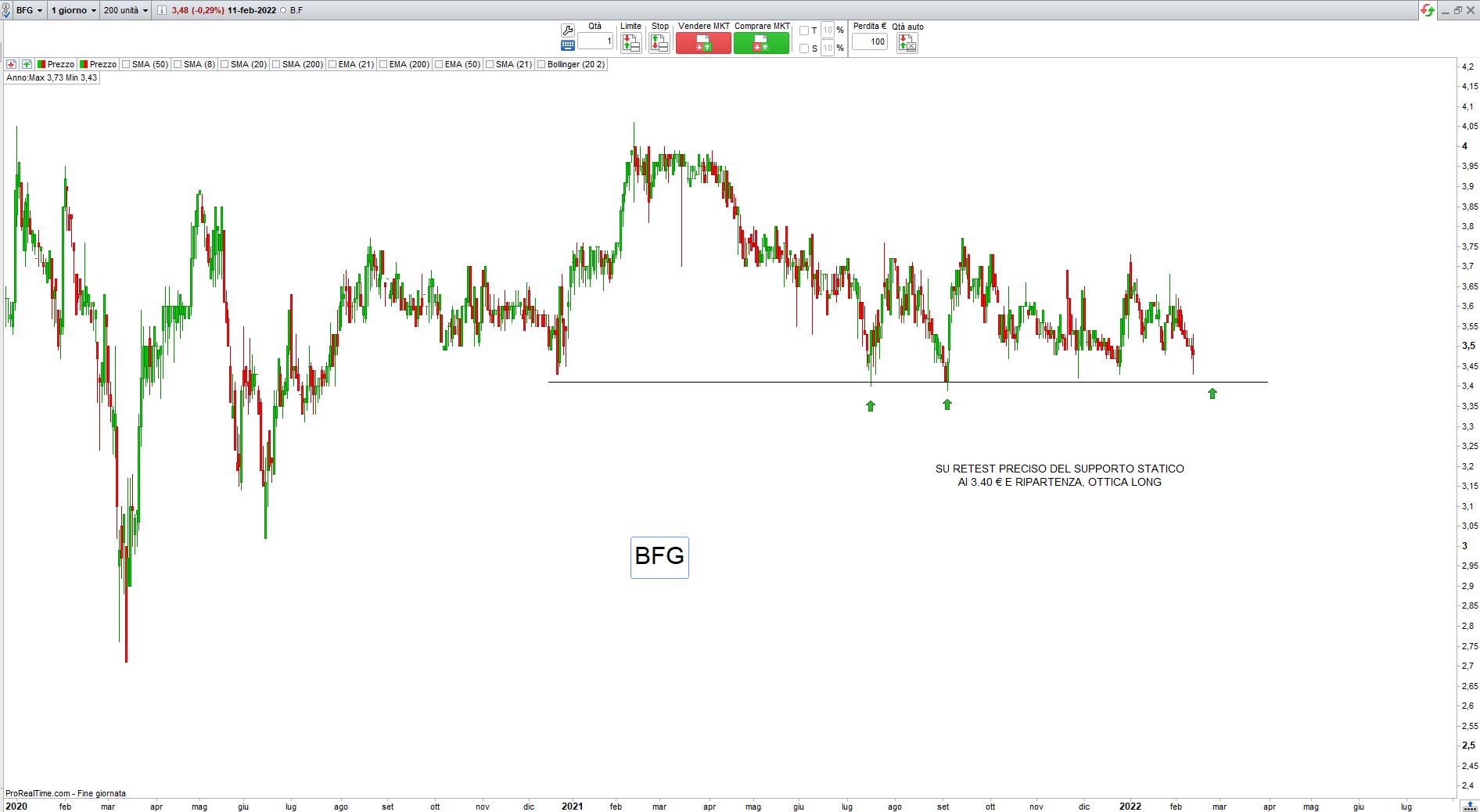Viewport: 1480px width, 812px height.
Task: Select the second Prezzo tab
Action: [98, 64]
